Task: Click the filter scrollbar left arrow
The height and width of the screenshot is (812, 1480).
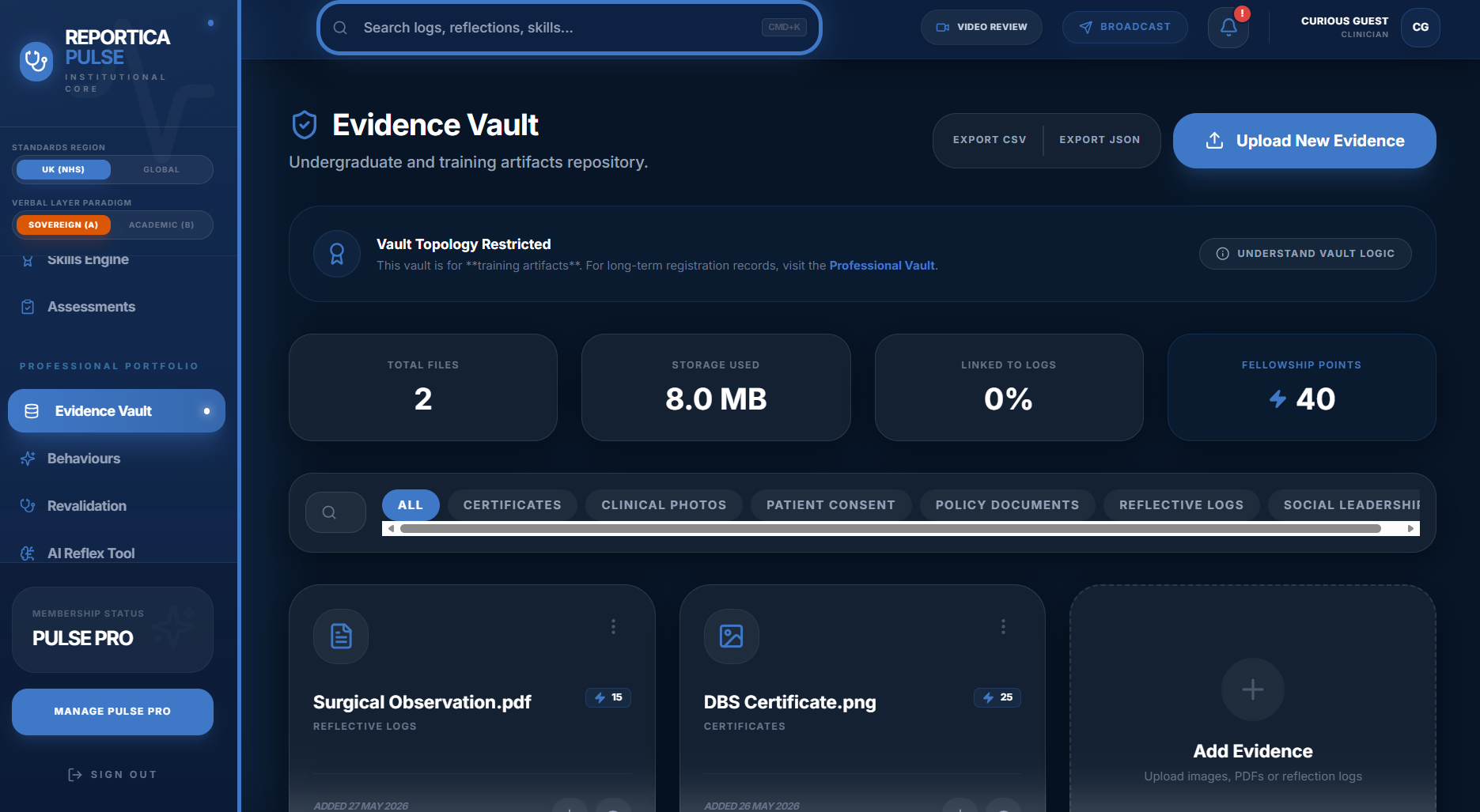Action: (390, 528)
